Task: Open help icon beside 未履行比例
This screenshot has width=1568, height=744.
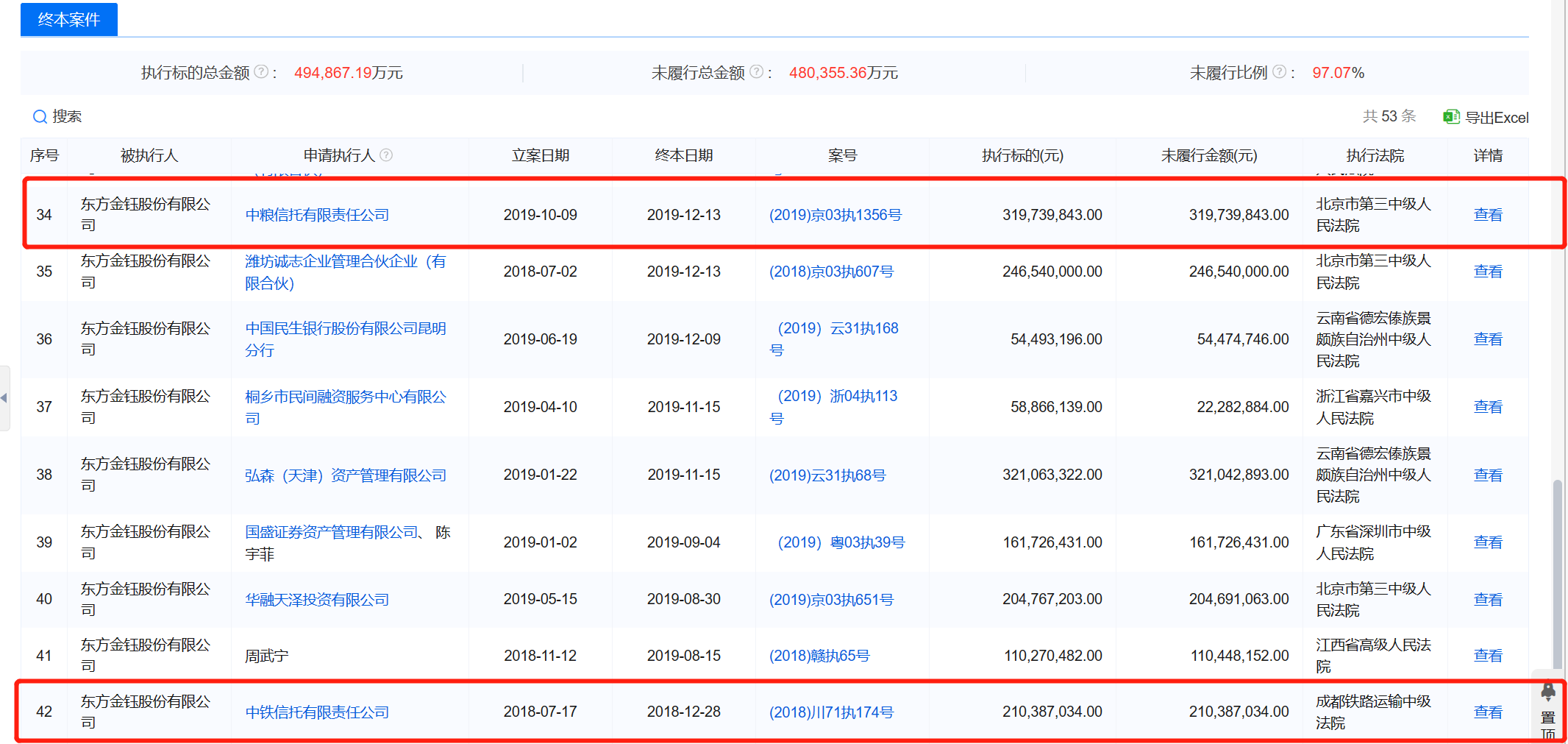Action: [1280, 72]
